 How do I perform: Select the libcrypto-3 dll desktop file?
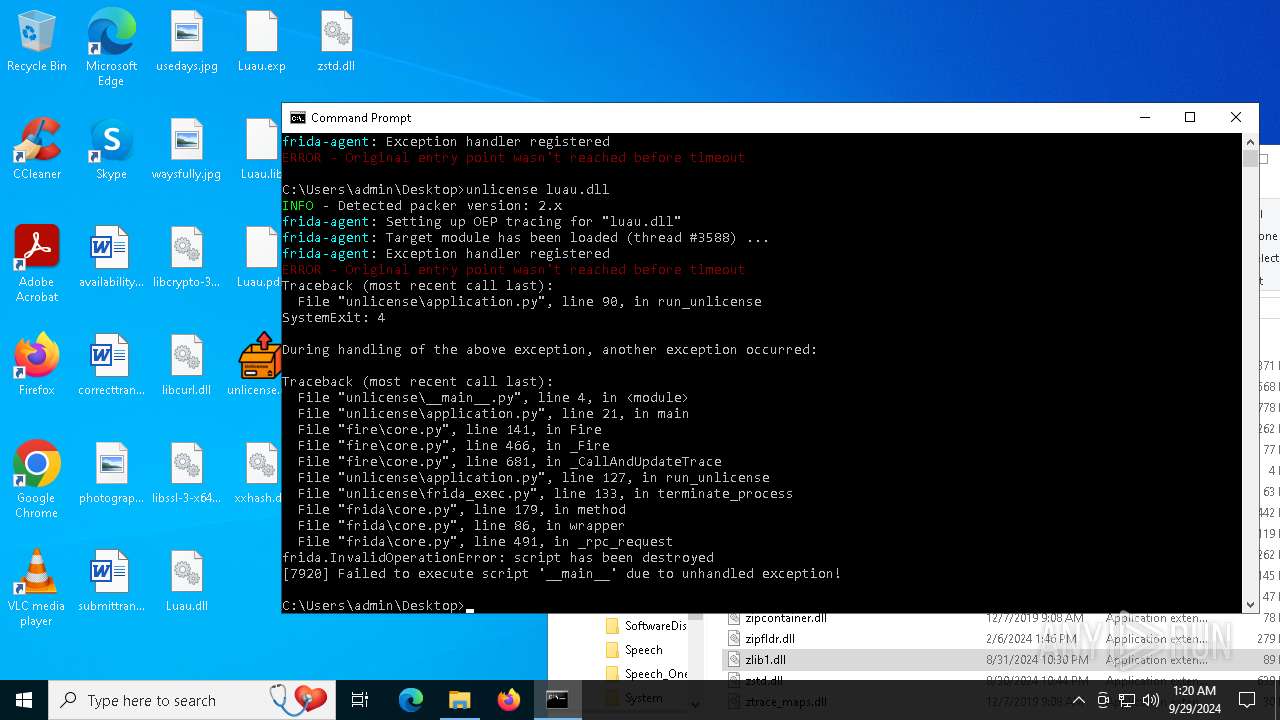(187, 257)
